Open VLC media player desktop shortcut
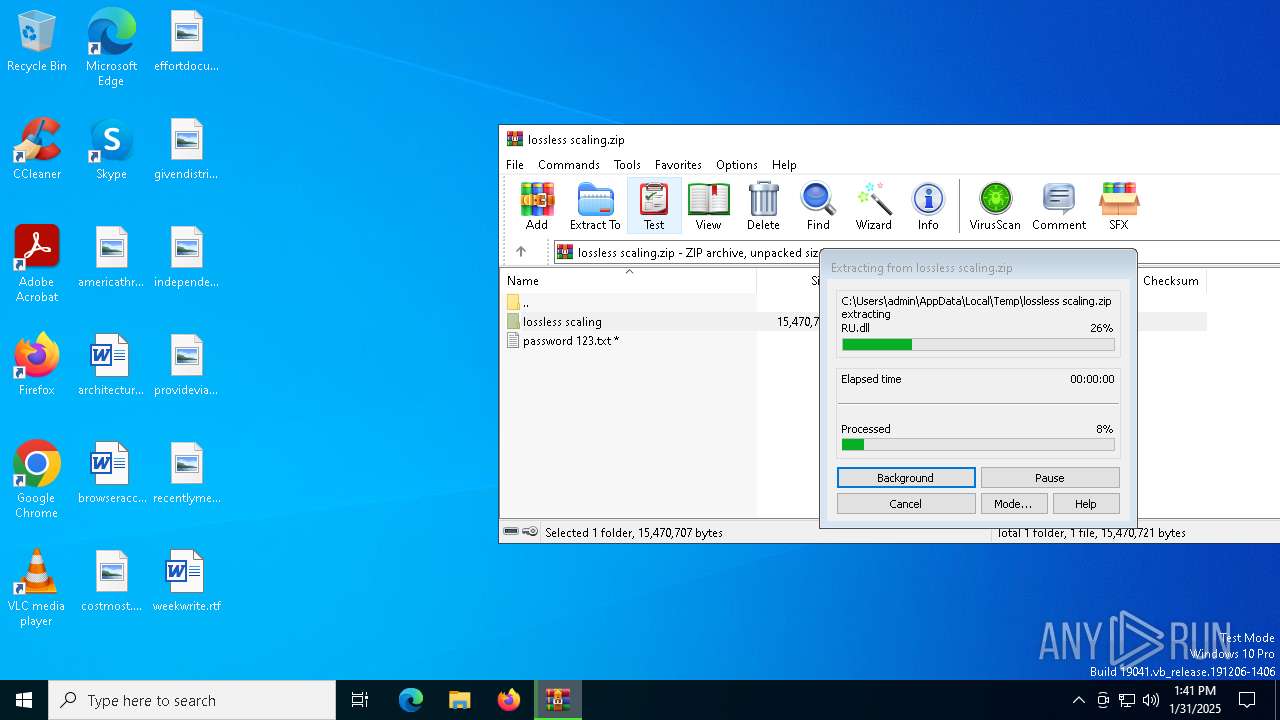 coord(37,588)
